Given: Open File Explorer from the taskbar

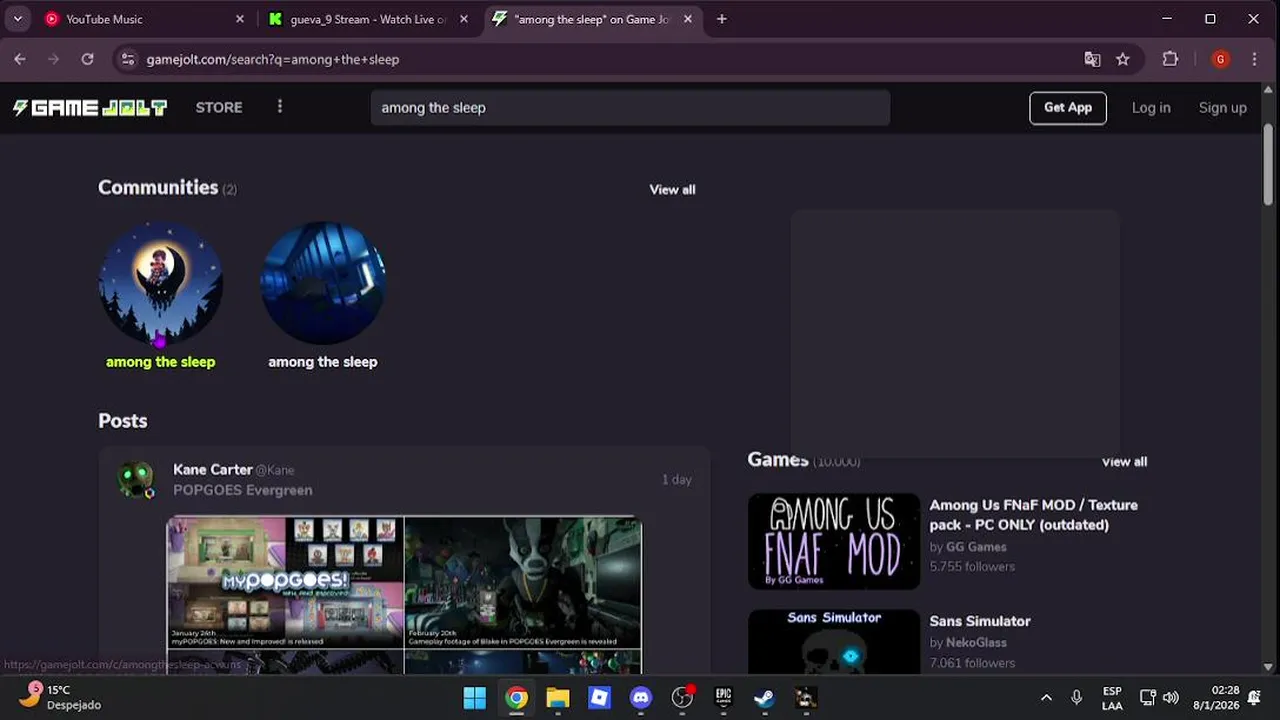Looking at the screenshot, I should (558, 697).
